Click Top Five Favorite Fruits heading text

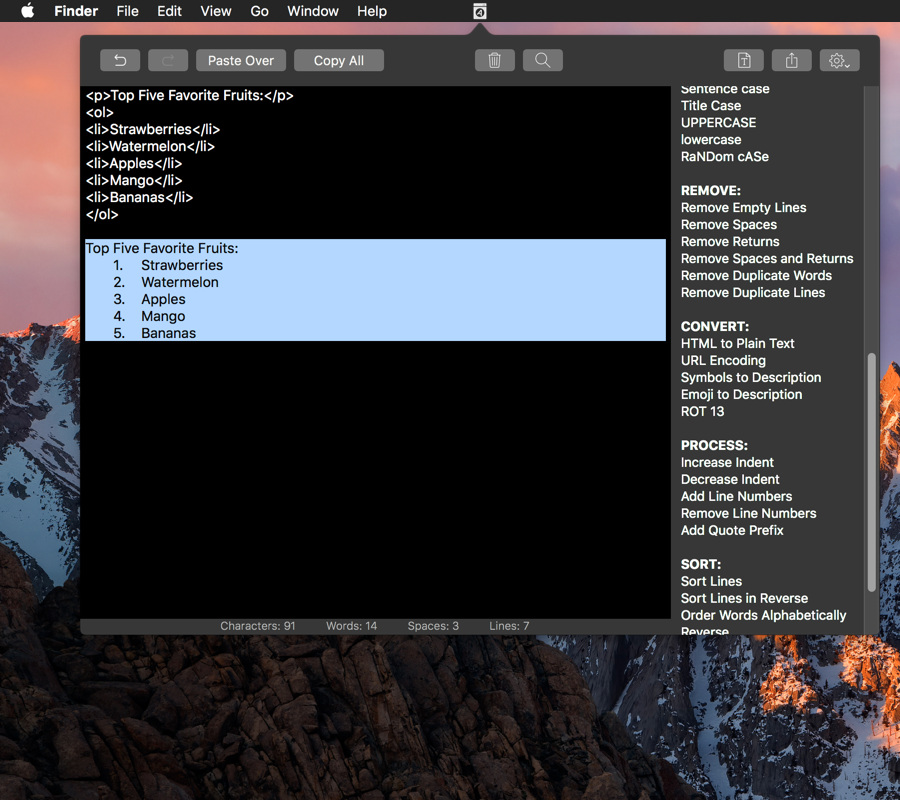(x=162, y=248)
